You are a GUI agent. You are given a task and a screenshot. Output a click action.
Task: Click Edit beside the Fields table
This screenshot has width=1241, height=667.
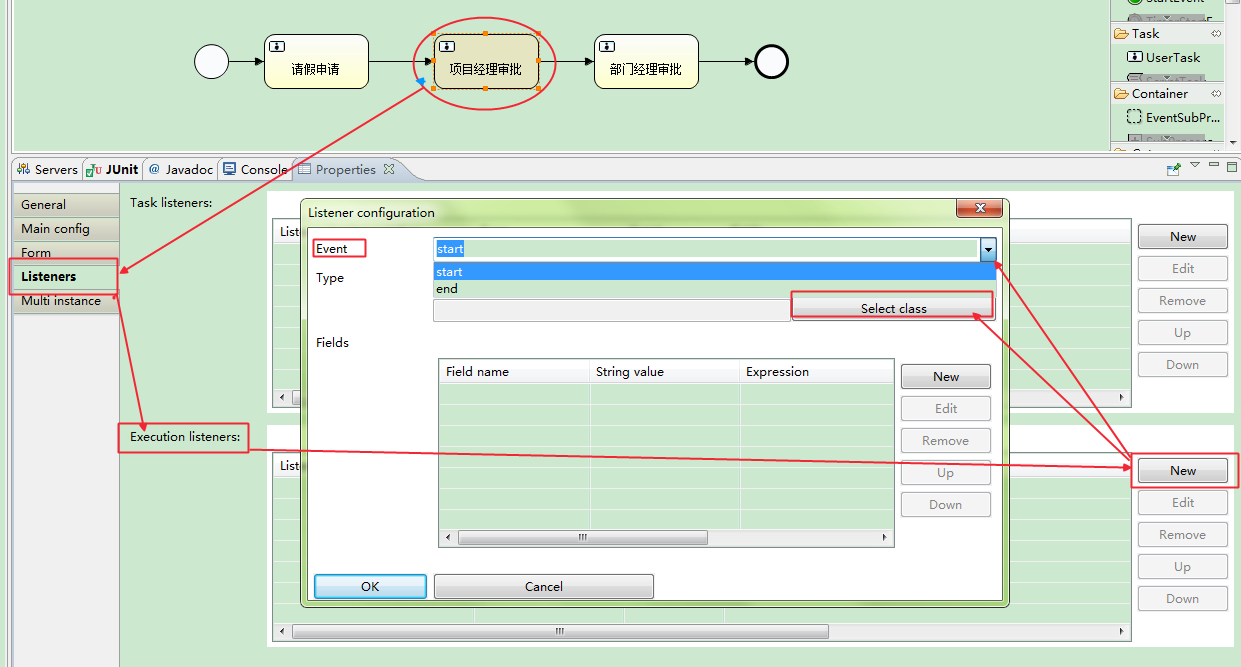pyautogui.click(x=946, y=408)
